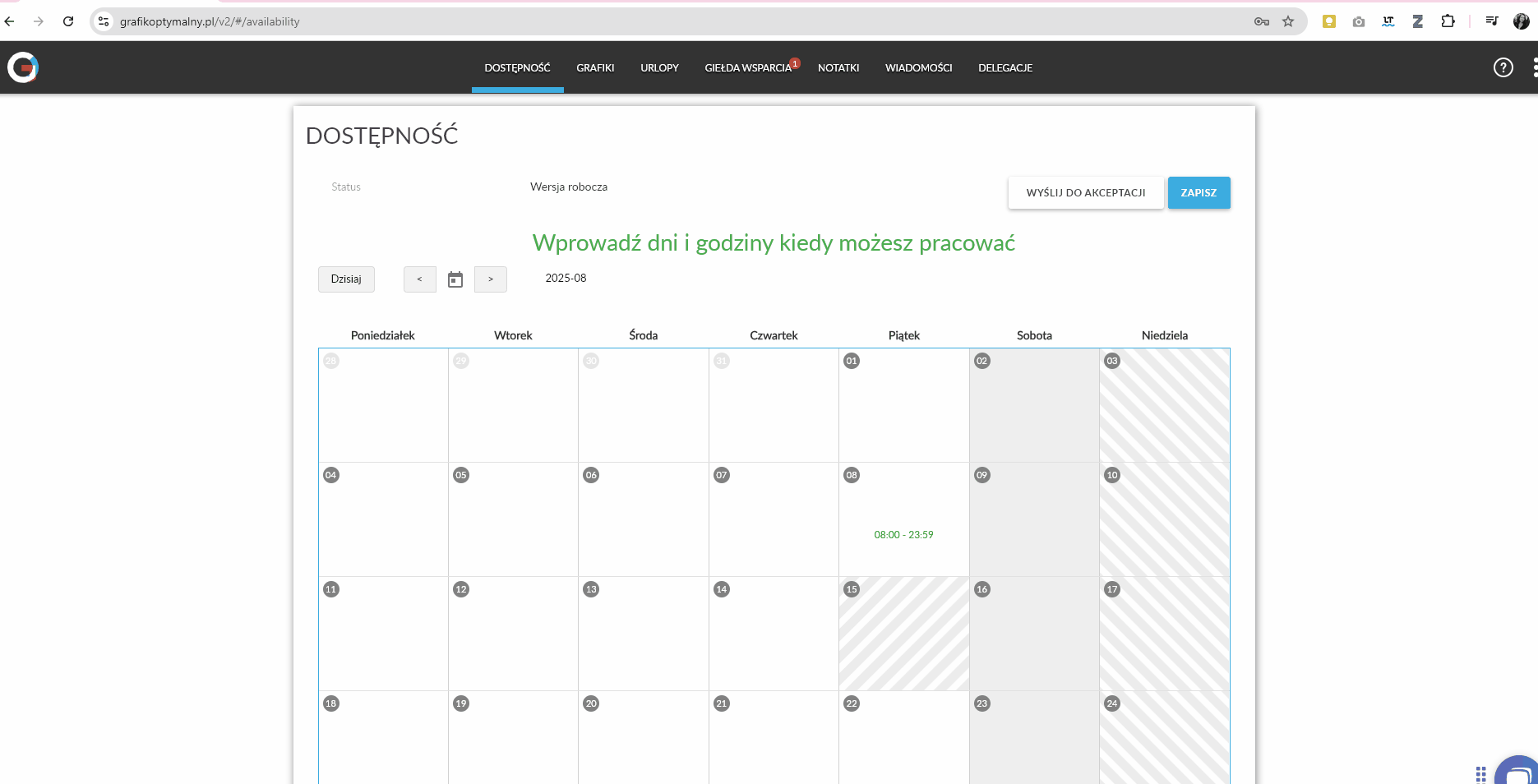Screen dimensions: 1538x784
Task: Click the 08:00 - 23:59 availability entry
Action: (x=903, y=535)
